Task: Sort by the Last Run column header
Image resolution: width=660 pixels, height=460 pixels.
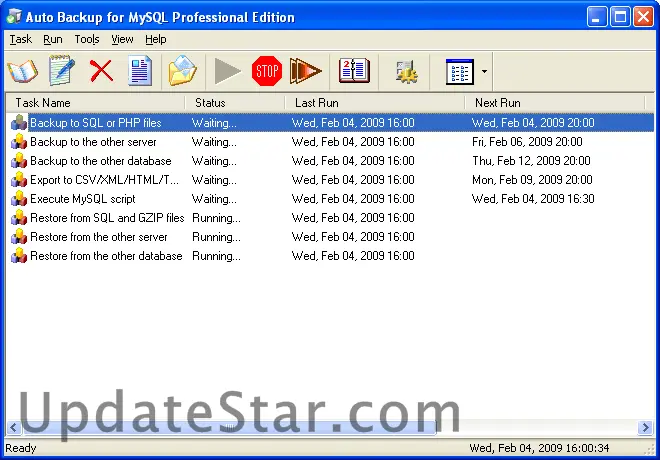Action: coord(375,103)
